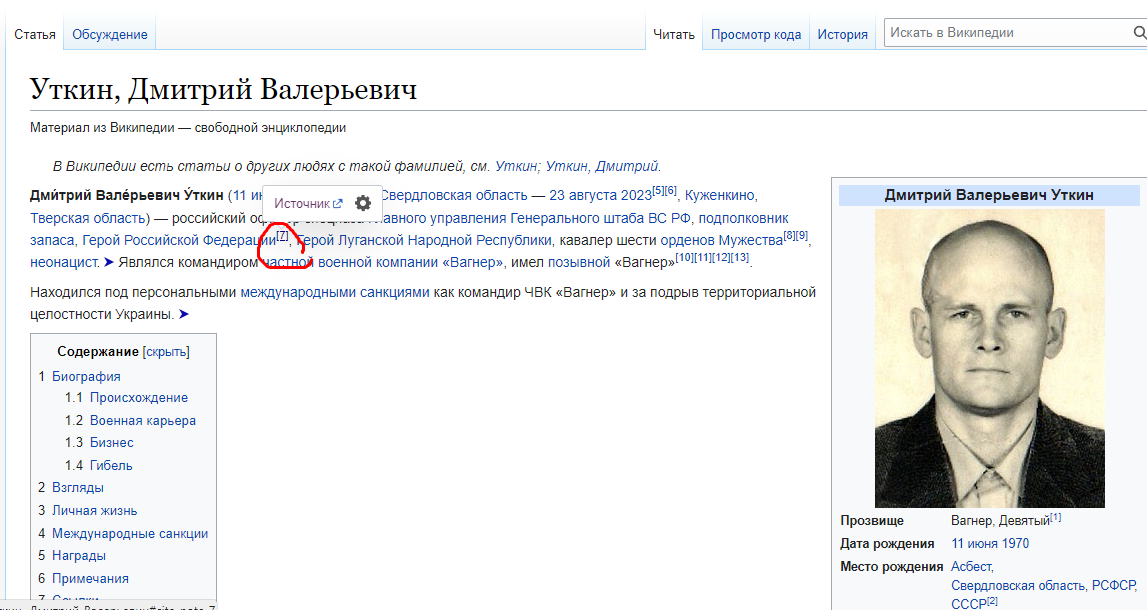This screenshot has height=610, width=1147.
Task: Open «Источник» link in popup
Action: point(308,203)
